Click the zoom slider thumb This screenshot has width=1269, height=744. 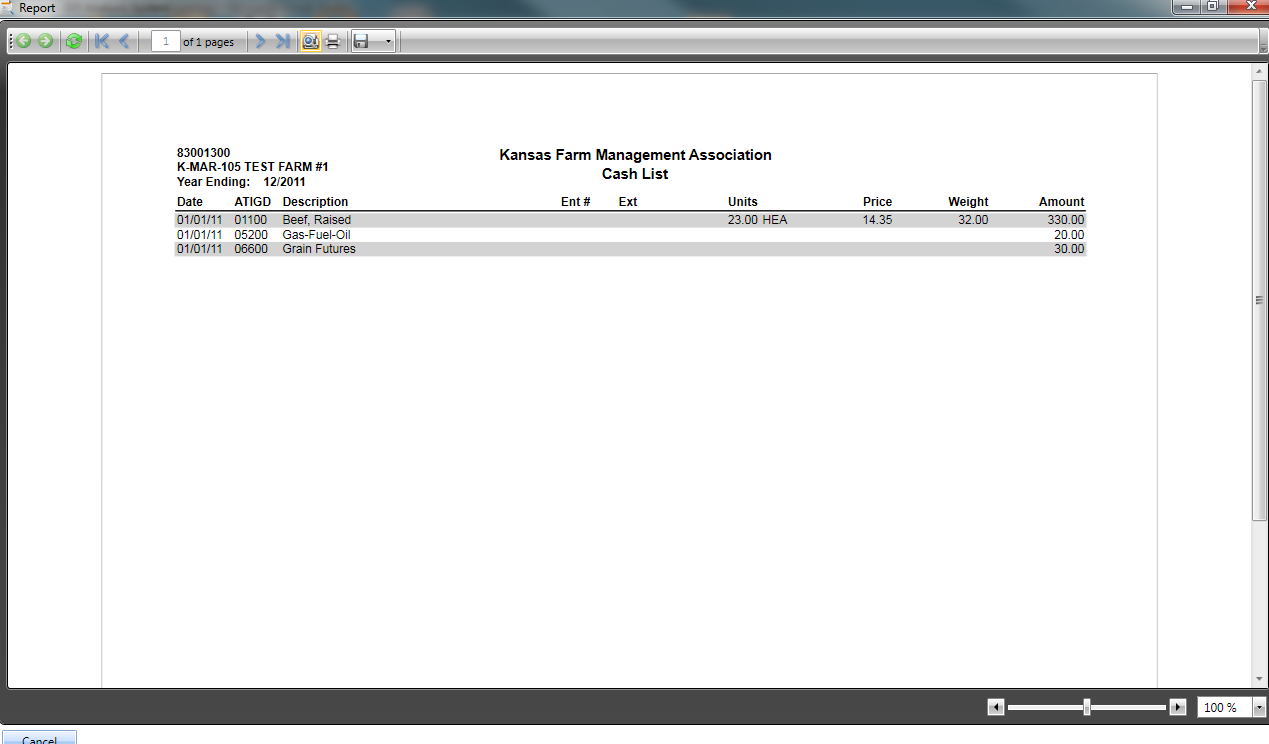coord(1087,707)
